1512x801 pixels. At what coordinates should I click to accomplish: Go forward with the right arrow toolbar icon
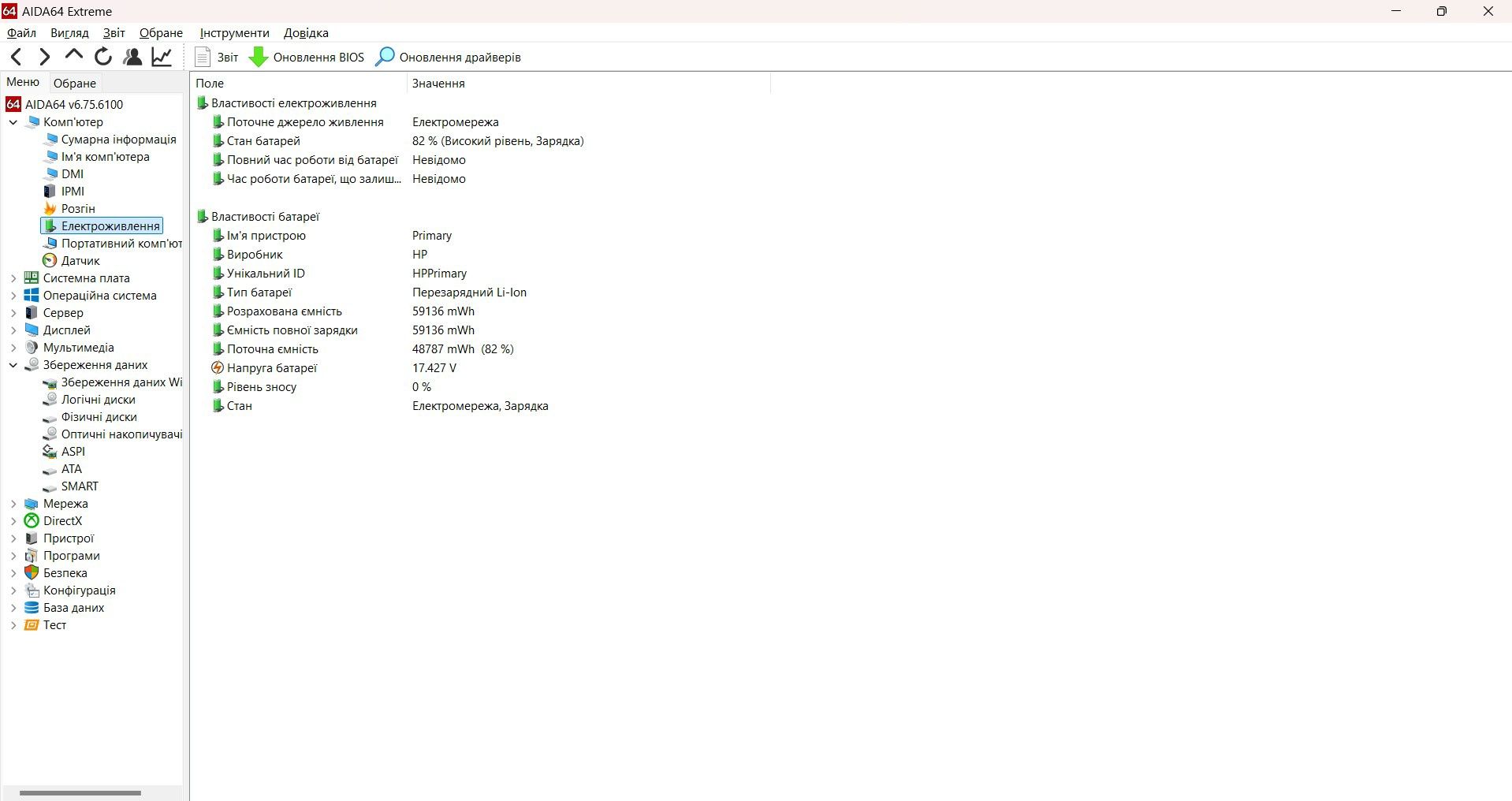click(45, 57)
